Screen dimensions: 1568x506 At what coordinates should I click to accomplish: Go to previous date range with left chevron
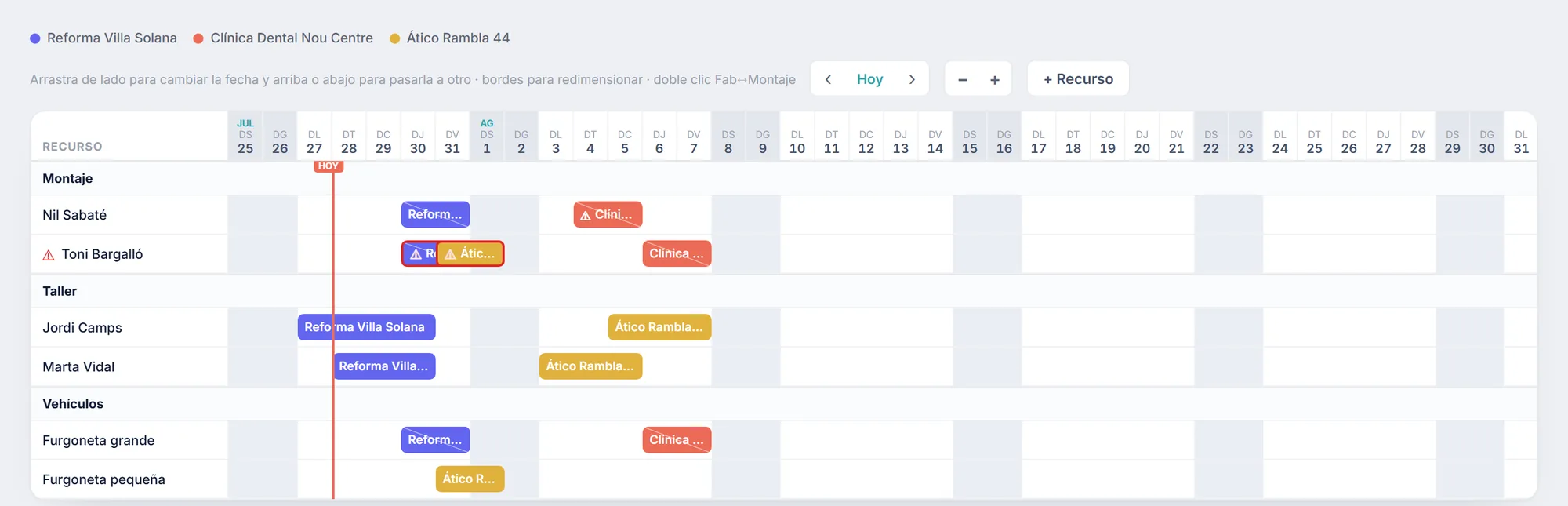click(x=828, y=79)
